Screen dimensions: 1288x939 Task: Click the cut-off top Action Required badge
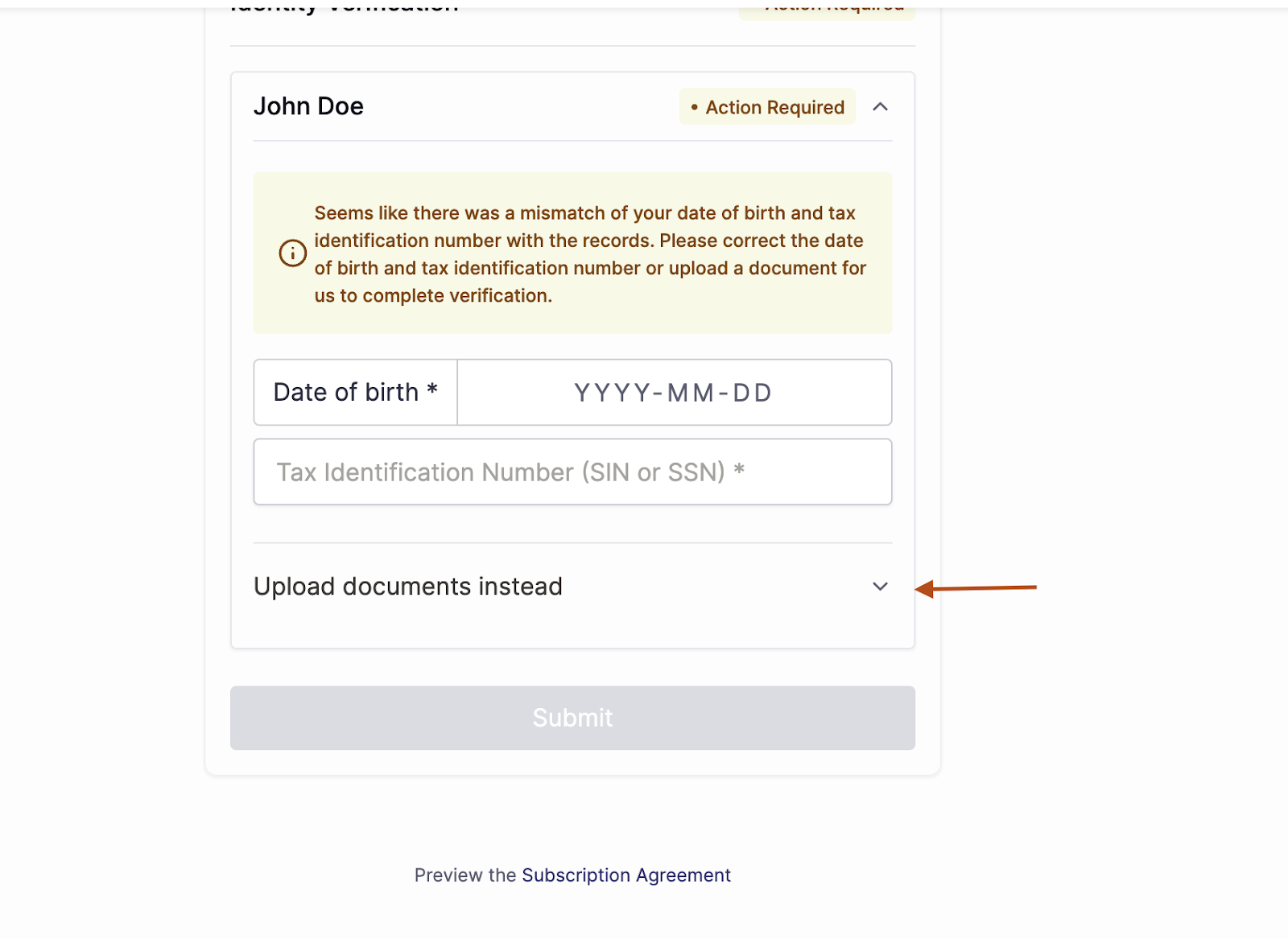[827, 10]
